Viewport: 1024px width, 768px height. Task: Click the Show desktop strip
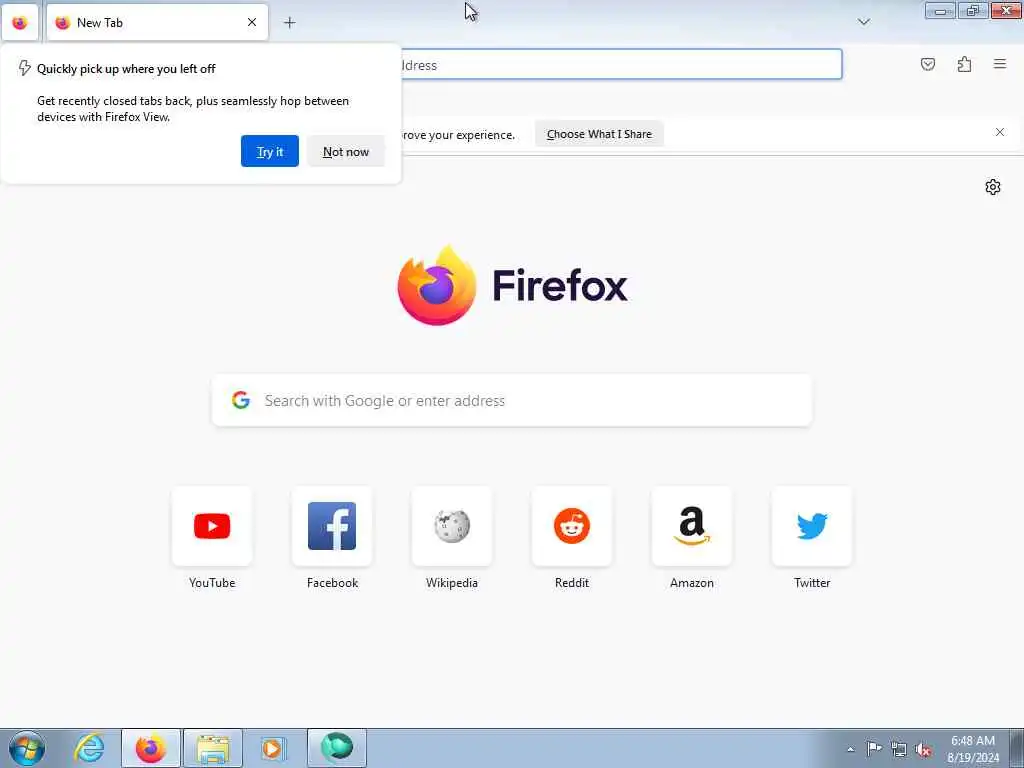(x=1017, y=748)
